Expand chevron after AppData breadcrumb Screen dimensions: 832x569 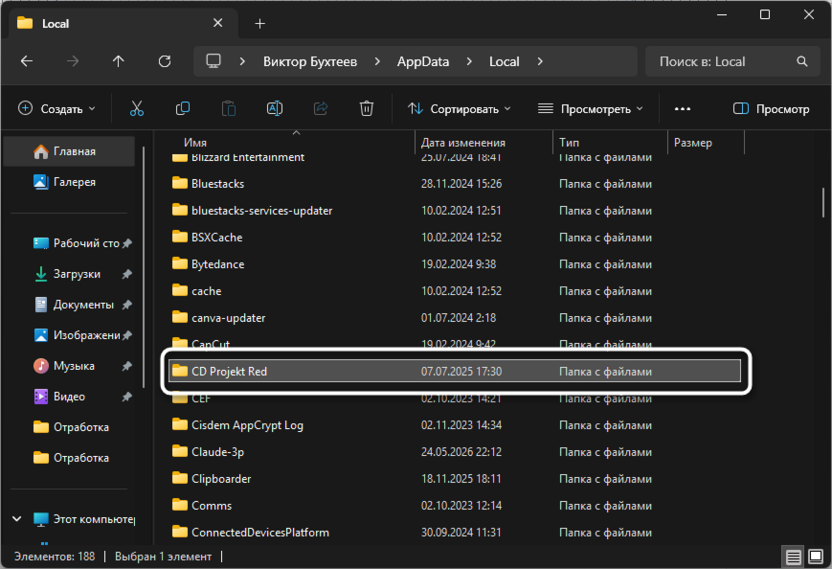click(469, 62)
